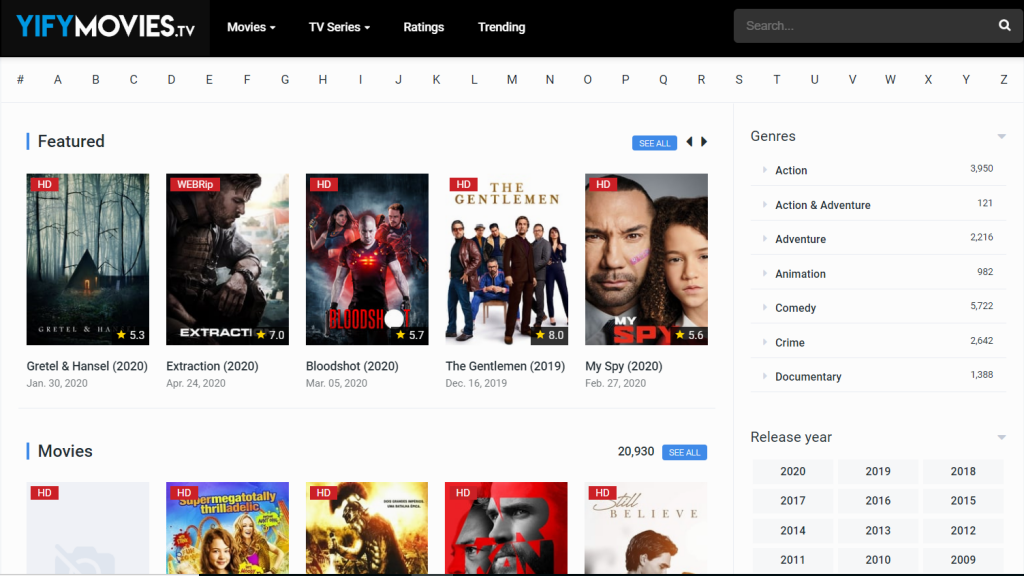Click the search magnifier icon
Image resolution: width=1024 pixels, height=576 pixels.
(1004, 25)
